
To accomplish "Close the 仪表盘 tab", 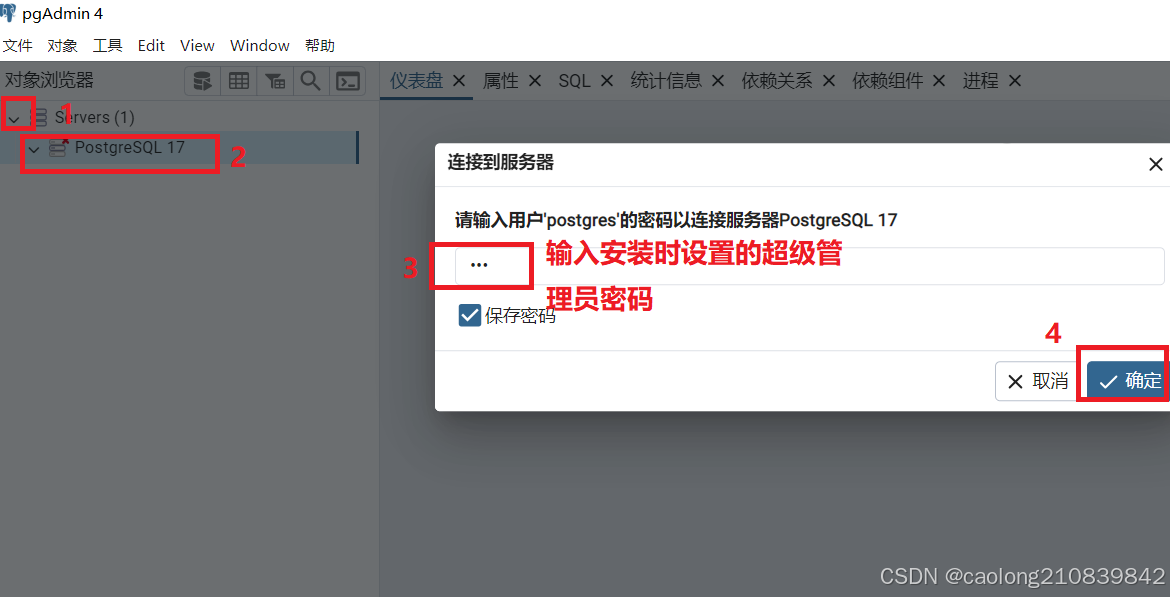I will pyautogui.click(x=459, y=81).
